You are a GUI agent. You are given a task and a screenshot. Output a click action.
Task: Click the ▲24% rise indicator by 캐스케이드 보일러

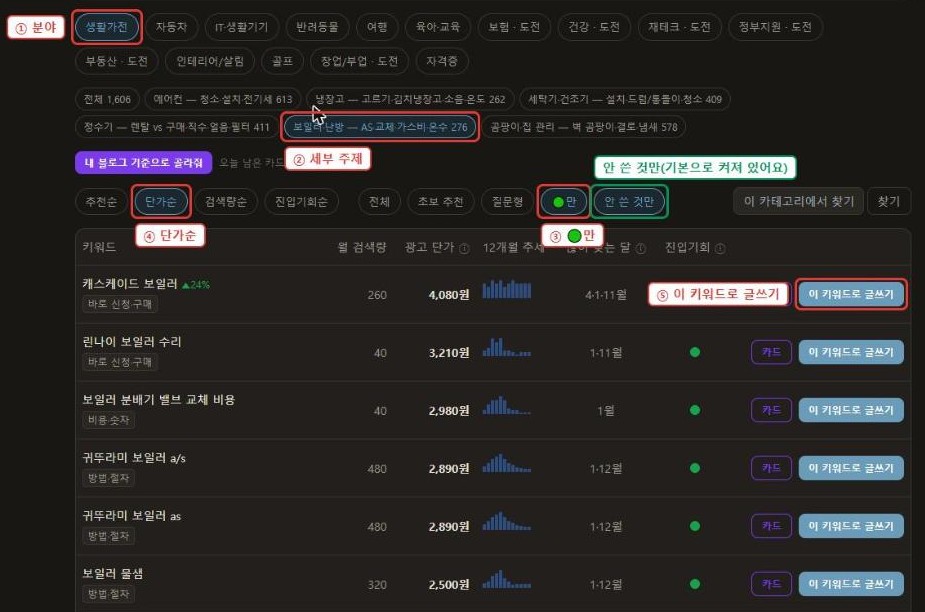click(196, 285)
